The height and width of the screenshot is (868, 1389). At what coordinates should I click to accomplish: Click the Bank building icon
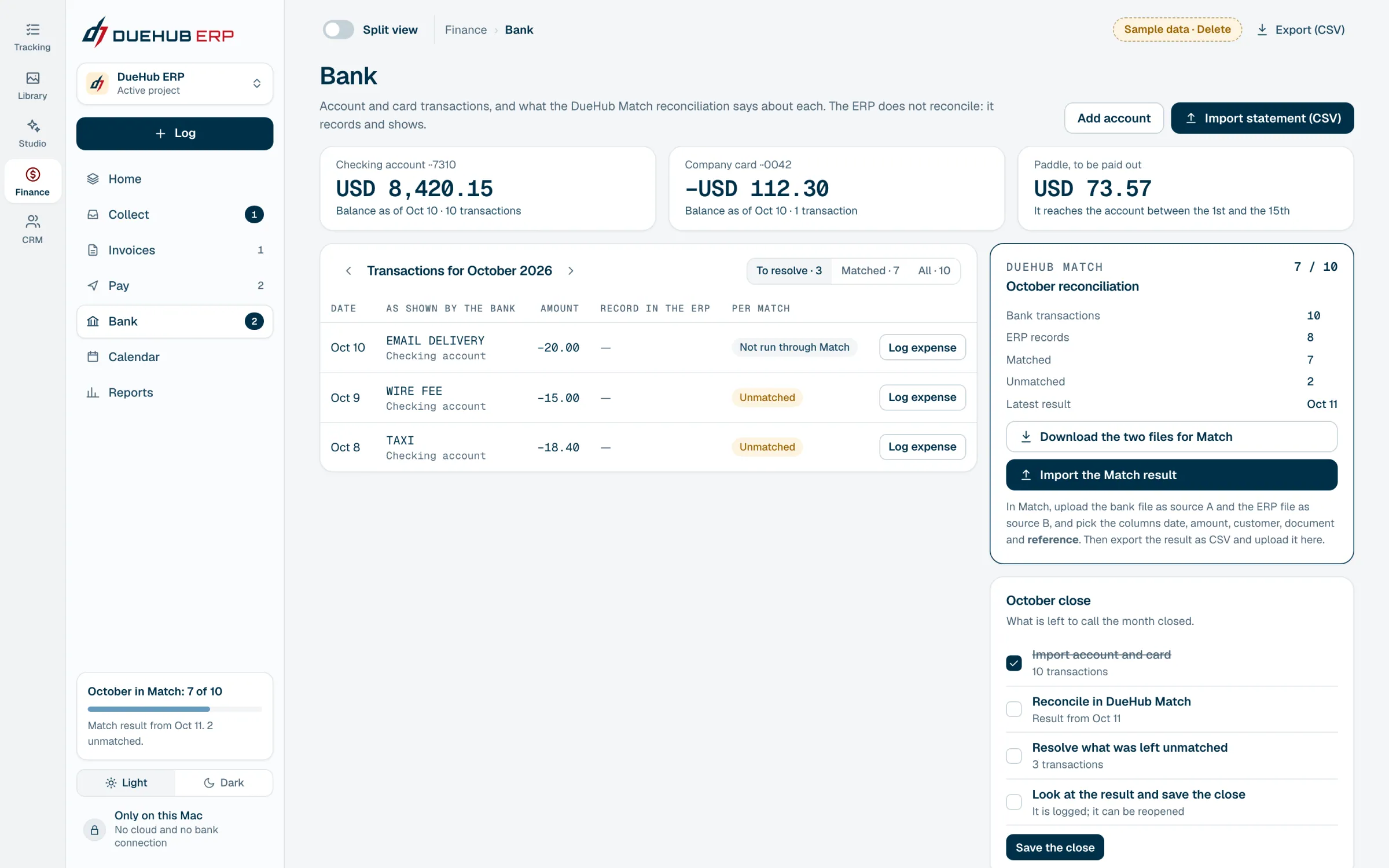pos(93,321)
